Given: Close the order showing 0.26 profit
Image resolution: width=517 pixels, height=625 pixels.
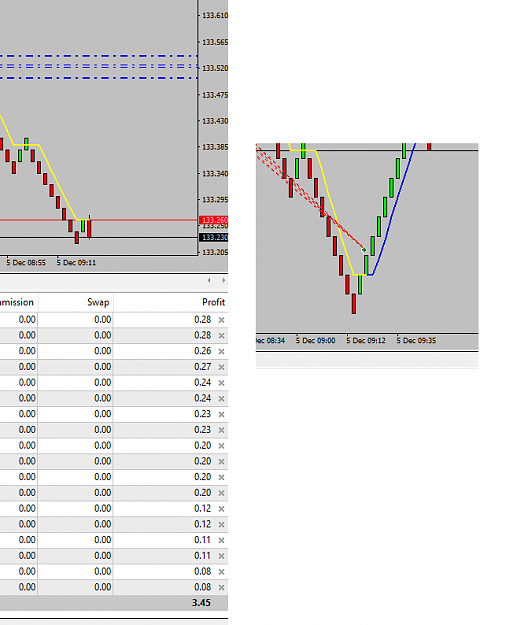Looking at the screenshot, I should 222,351.
